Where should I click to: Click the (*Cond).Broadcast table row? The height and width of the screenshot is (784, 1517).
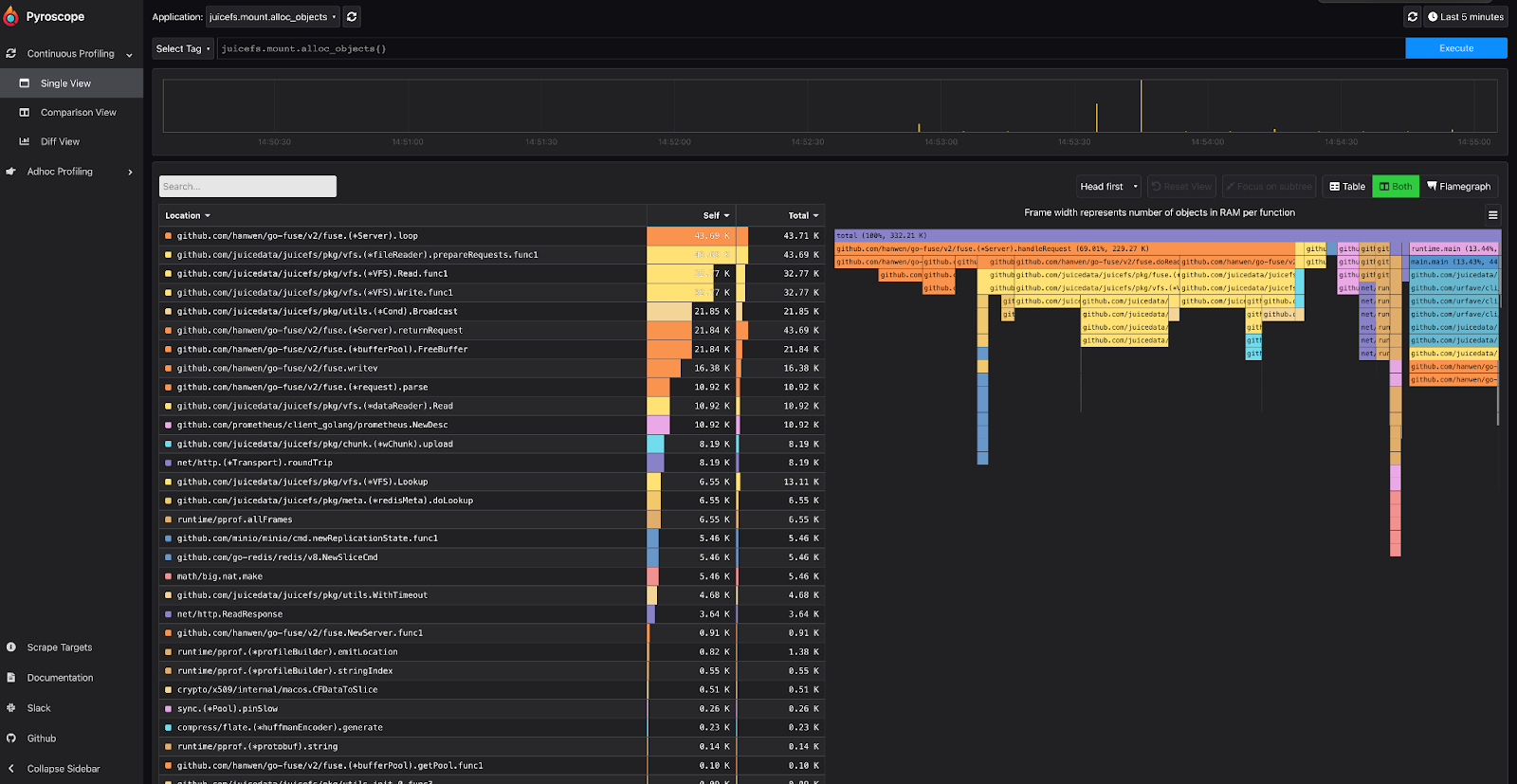(x=492, y=312)
